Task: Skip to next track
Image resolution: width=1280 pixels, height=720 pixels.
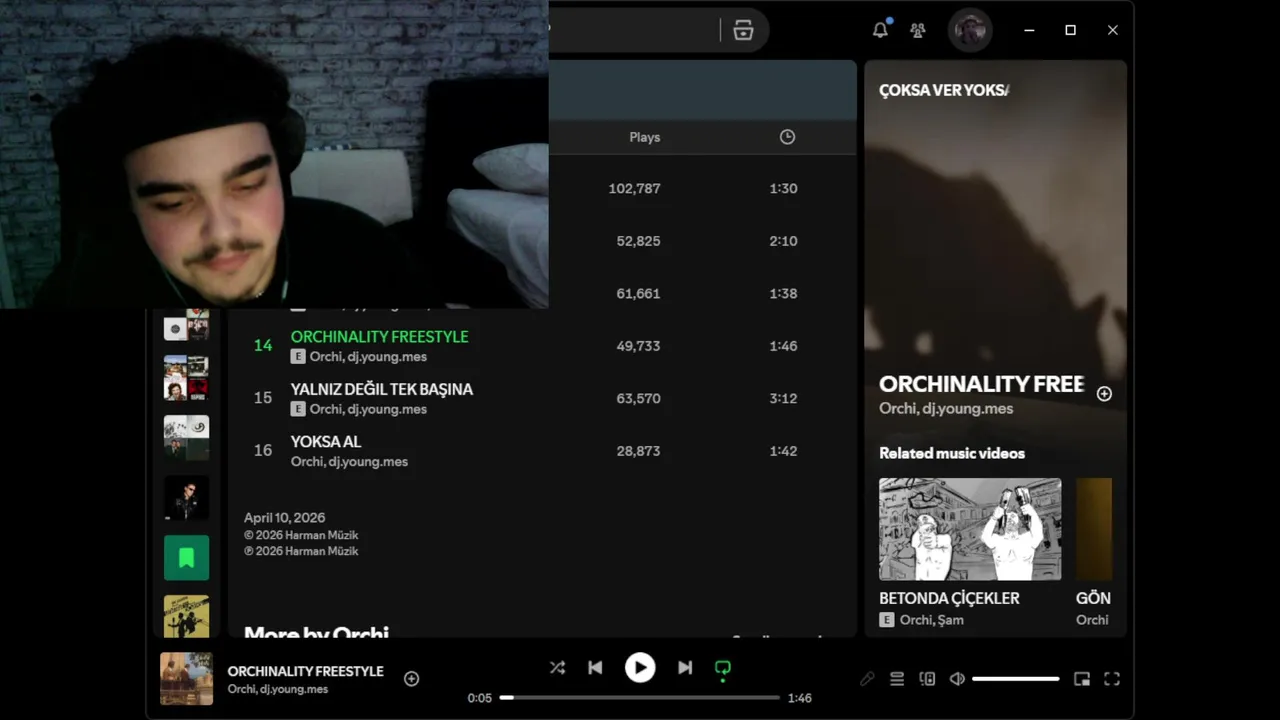Action: point(685,668)
